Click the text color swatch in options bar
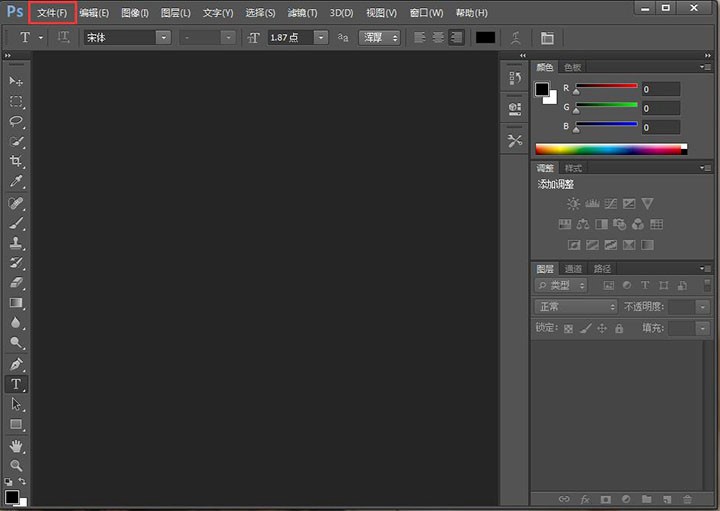 [485, 38]
